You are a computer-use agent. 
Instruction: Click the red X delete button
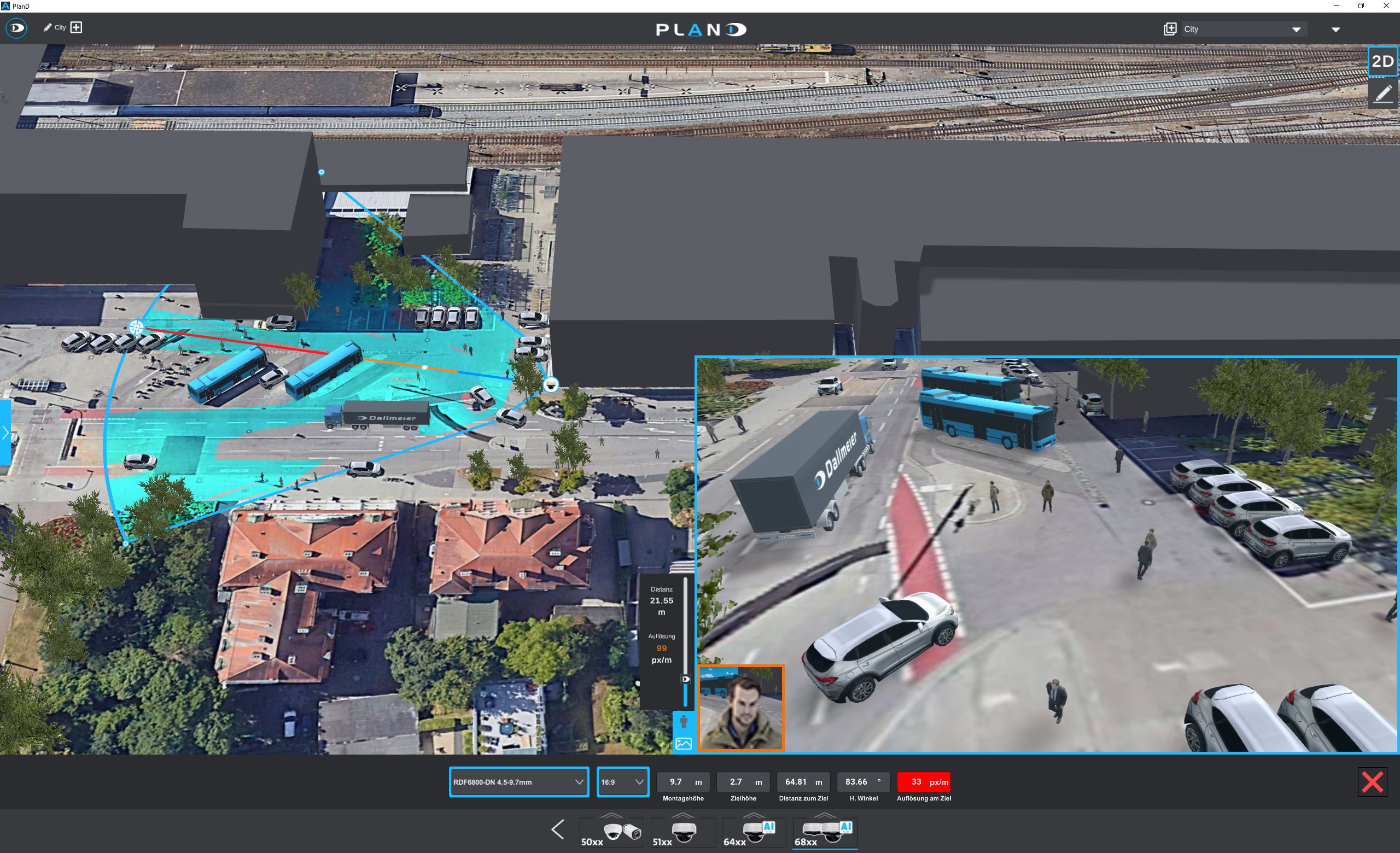click(1372, 782)
